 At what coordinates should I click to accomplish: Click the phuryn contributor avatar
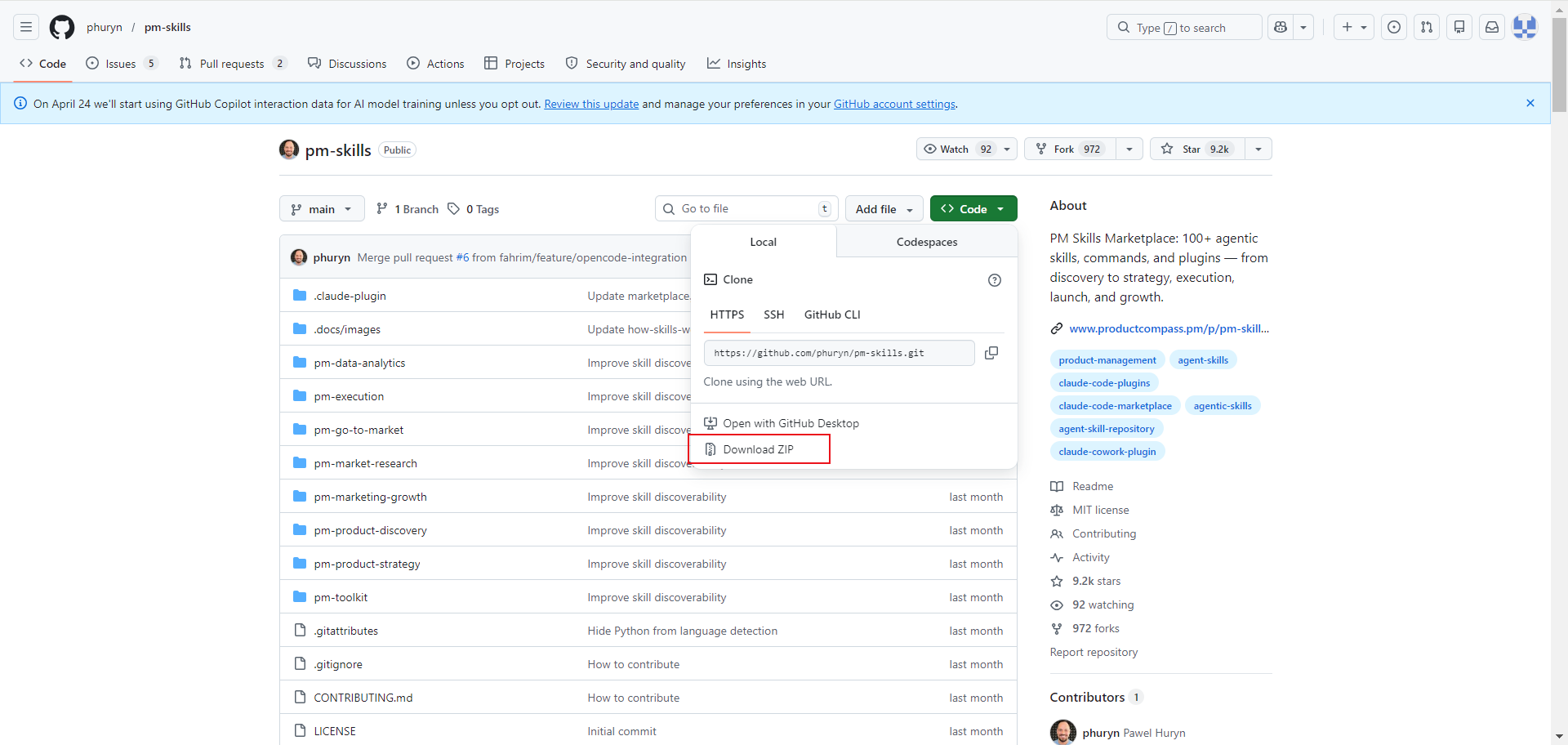click(x=1063, y=732)
